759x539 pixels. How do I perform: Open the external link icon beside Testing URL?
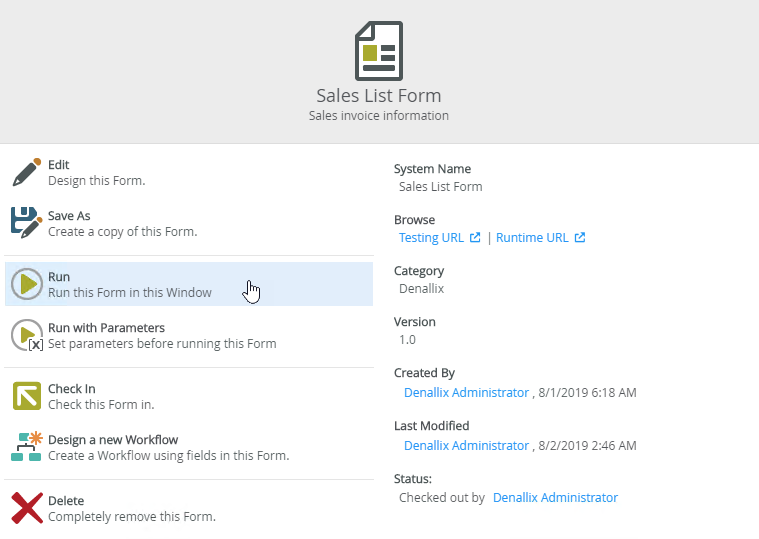476,238
